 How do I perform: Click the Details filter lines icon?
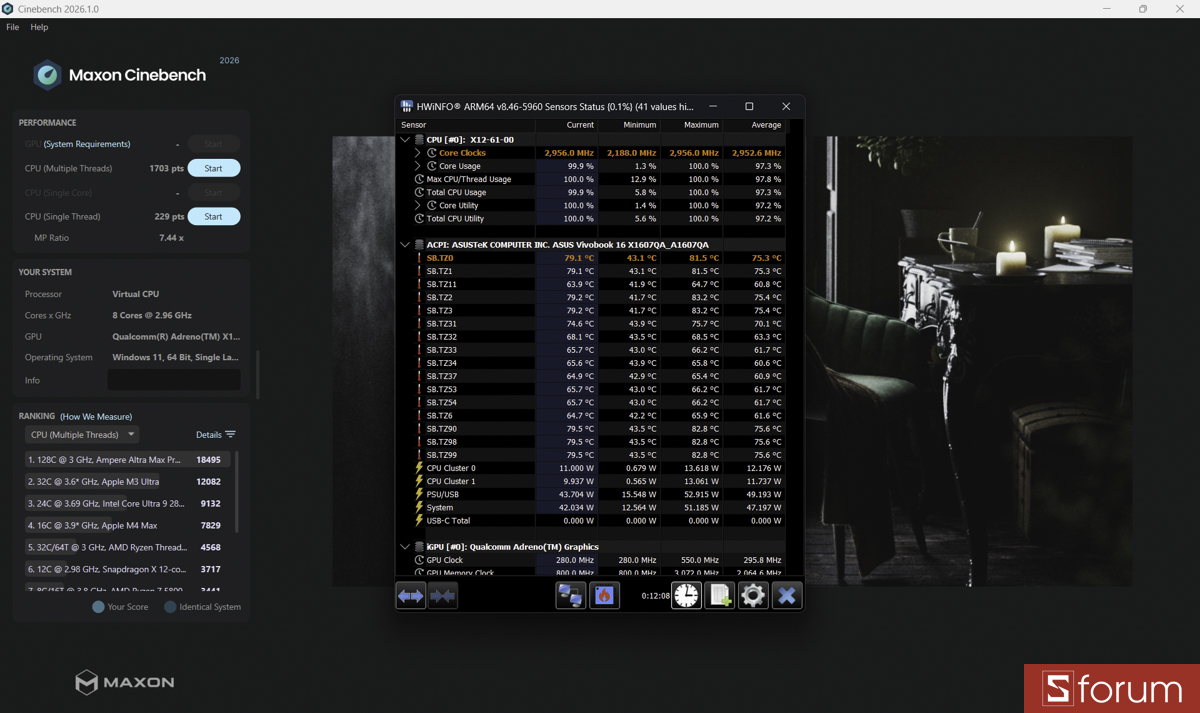coord(230,435)
